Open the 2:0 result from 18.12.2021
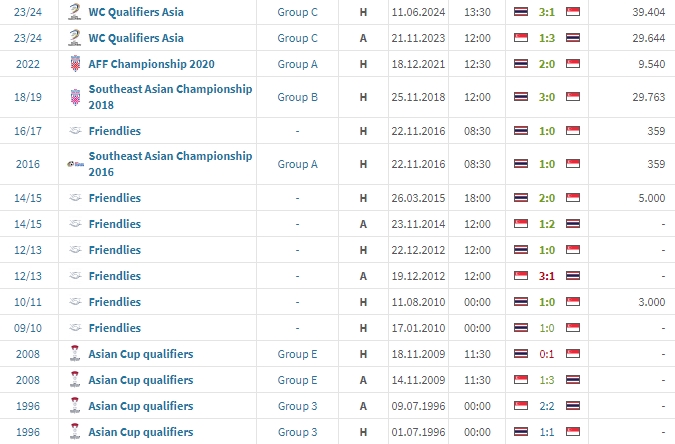 [546, 64]
